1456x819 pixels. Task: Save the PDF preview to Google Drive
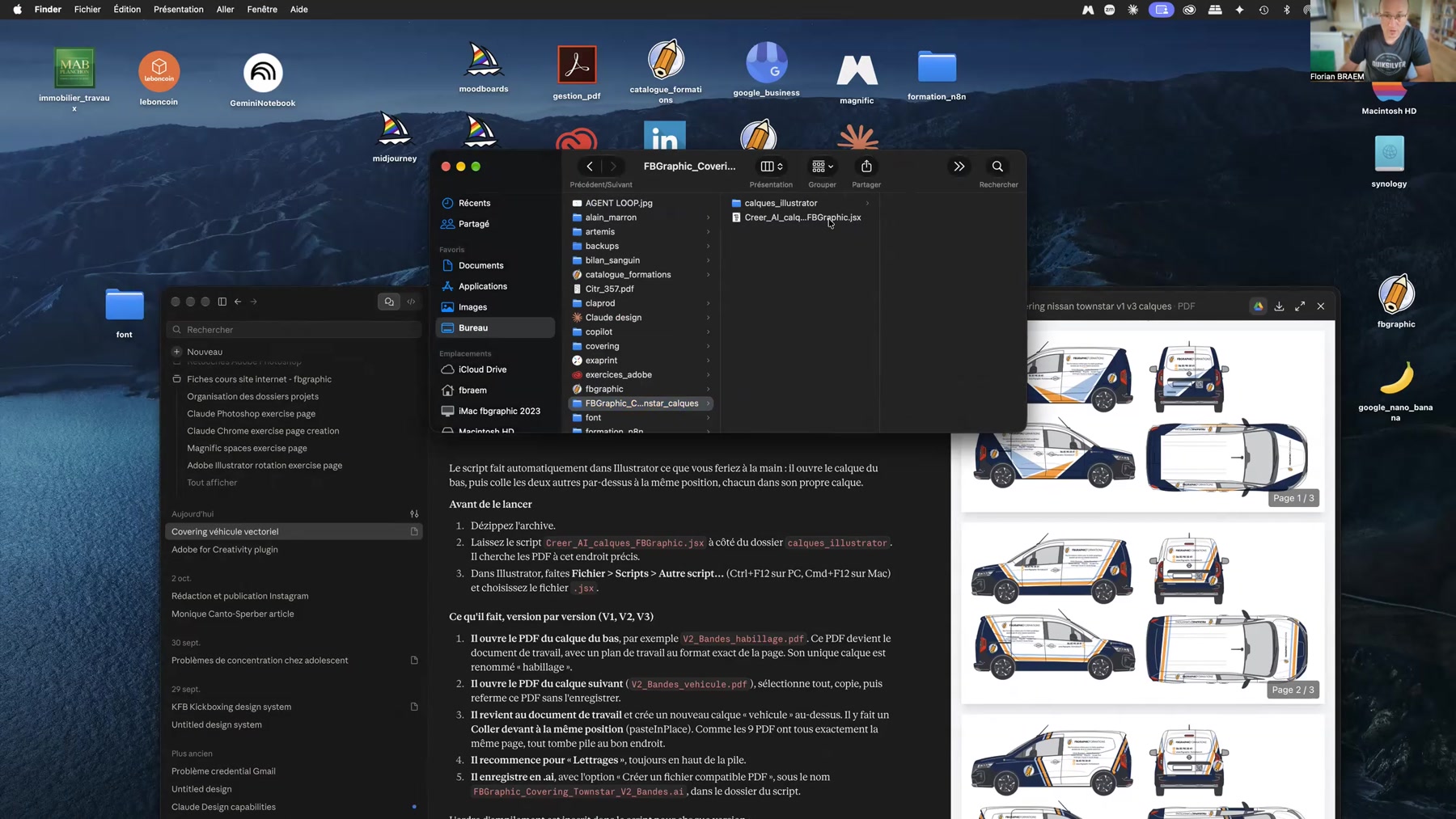click(1258, 306)
